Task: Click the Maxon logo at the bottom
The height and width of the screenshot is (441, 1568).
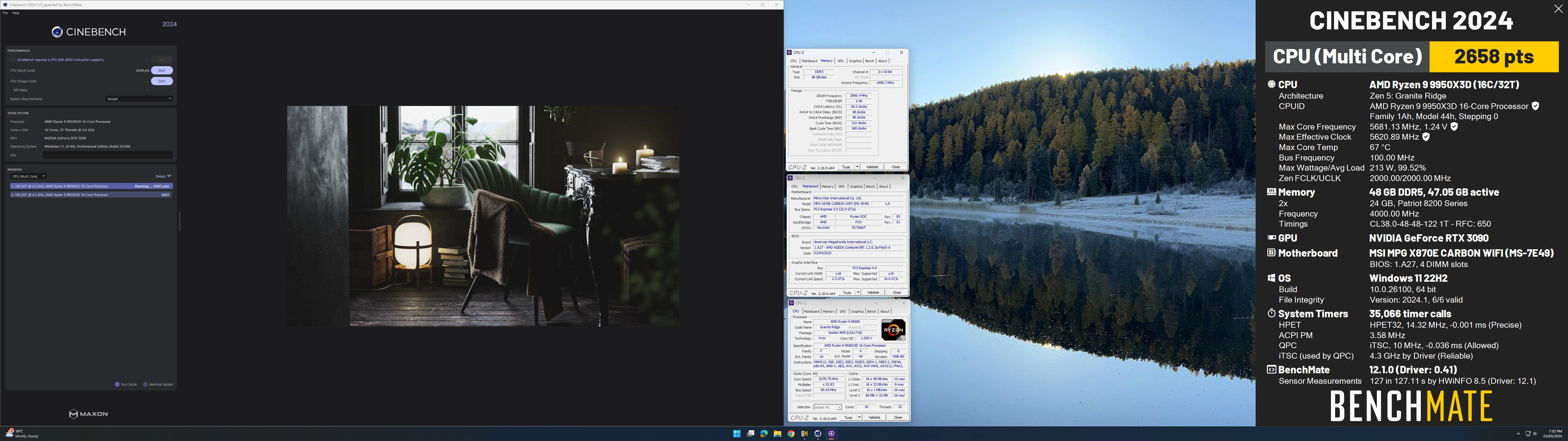Action: tap(88, 413)
